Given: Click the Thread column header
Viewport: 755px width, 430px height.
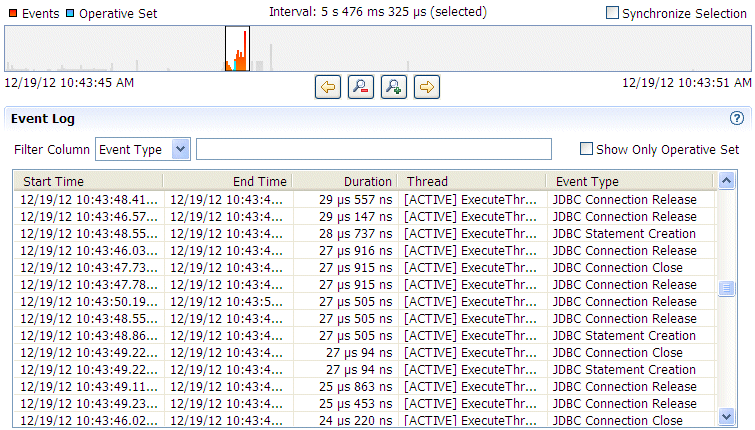Looking at the screenshot, I should [x=472, y=181].
